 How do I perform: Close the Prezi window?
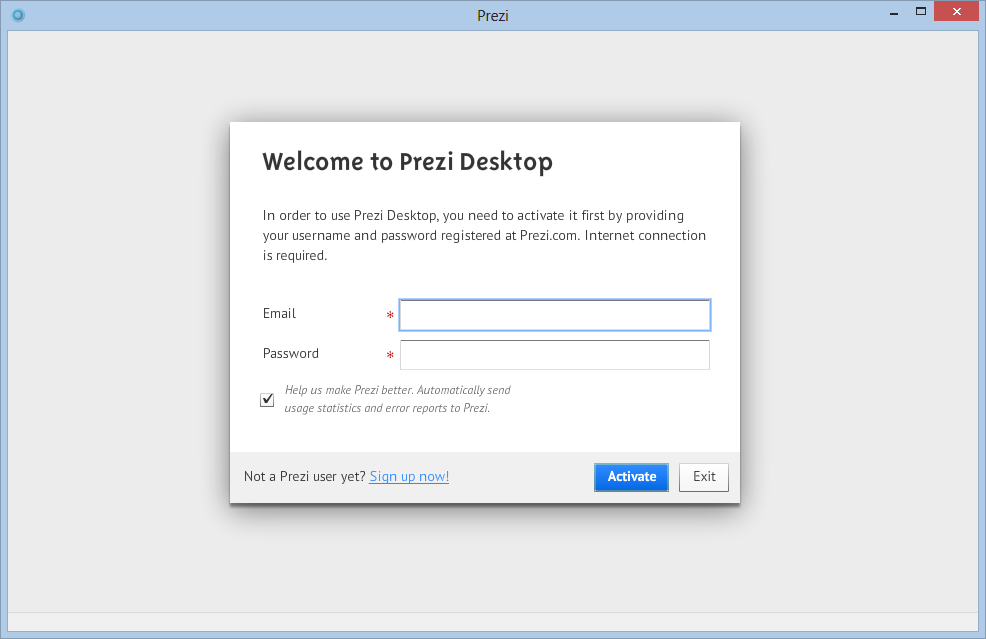[956, 11]
